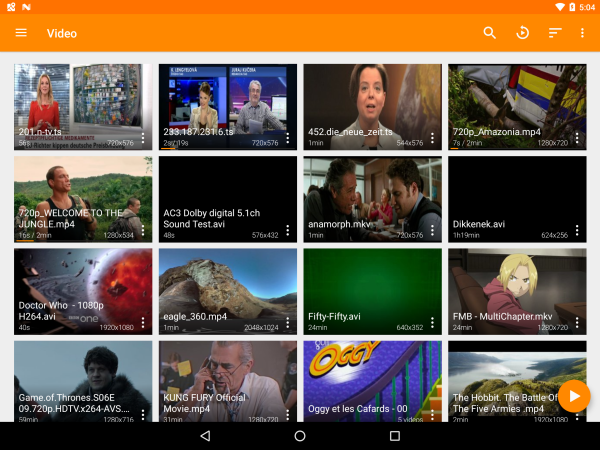Resume last playback with circular play icon
Image resolution: width=600 pixels, height=450 pixels.
coord(522,33)
